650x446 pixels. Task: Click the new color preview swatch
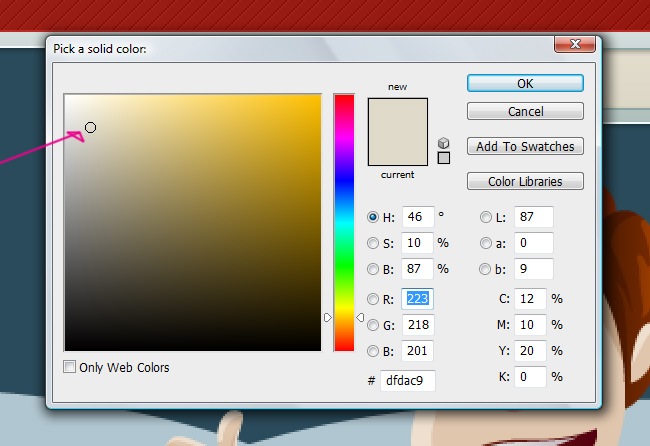pyautogui.click(x=397, y=114)
